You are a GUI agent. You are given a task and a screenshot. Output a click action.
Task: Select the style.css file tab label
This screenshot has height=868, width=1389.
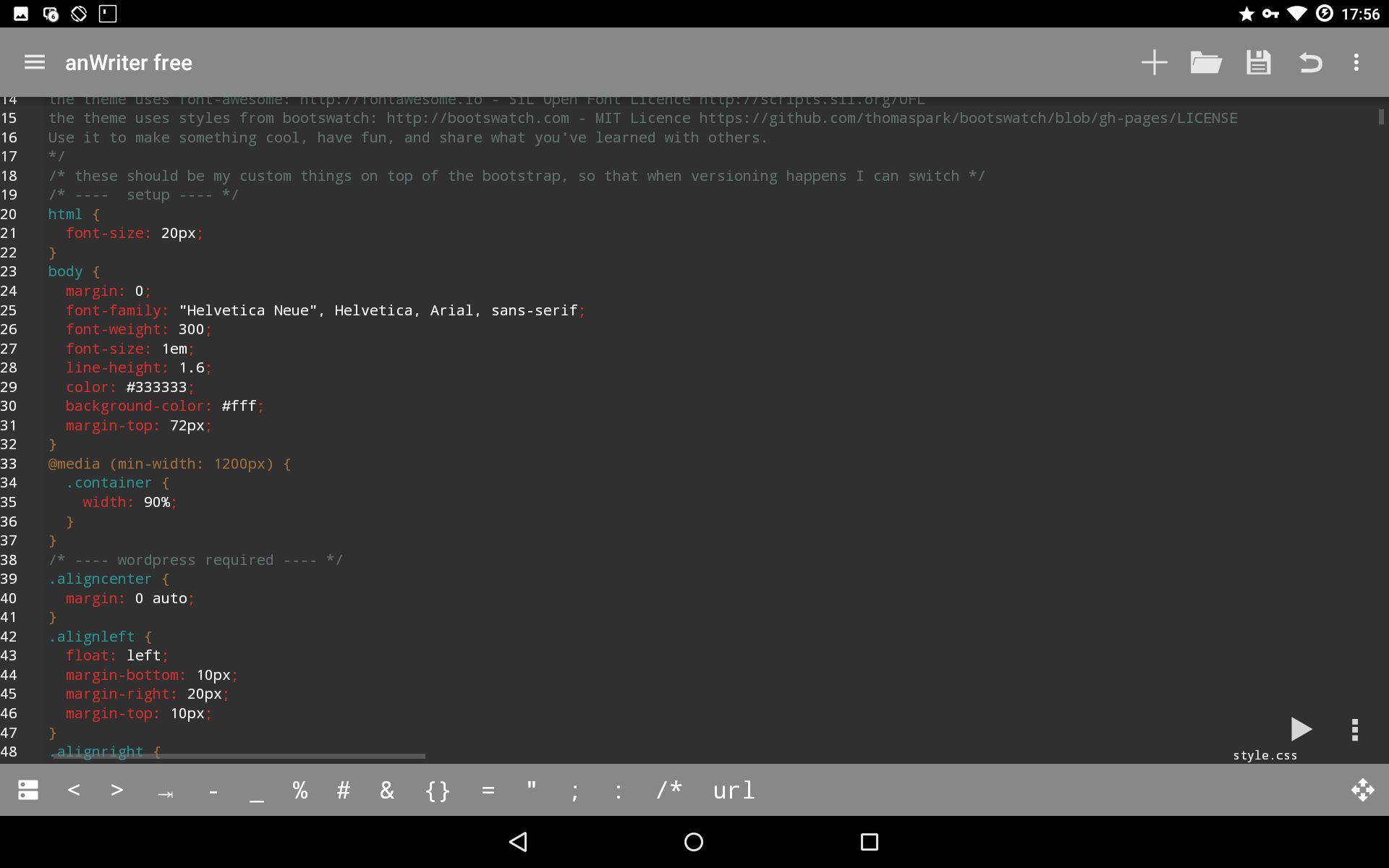coord(1265,755)
